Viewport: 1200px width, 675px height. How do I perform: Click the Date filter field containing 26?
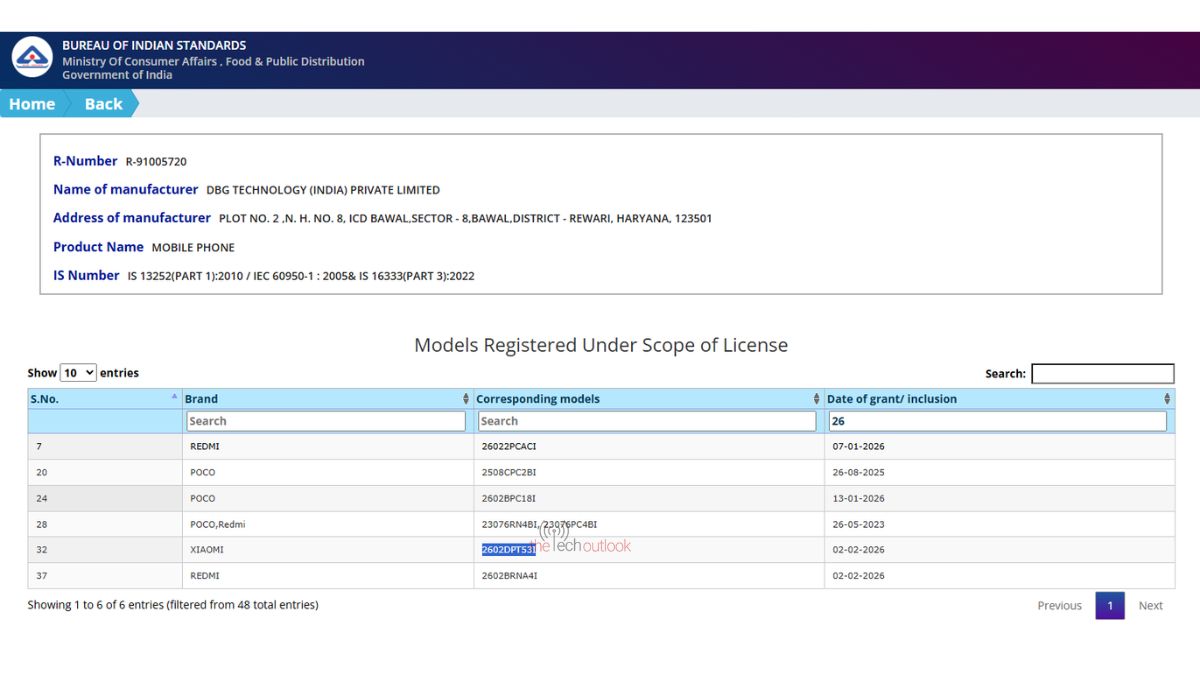997,421
